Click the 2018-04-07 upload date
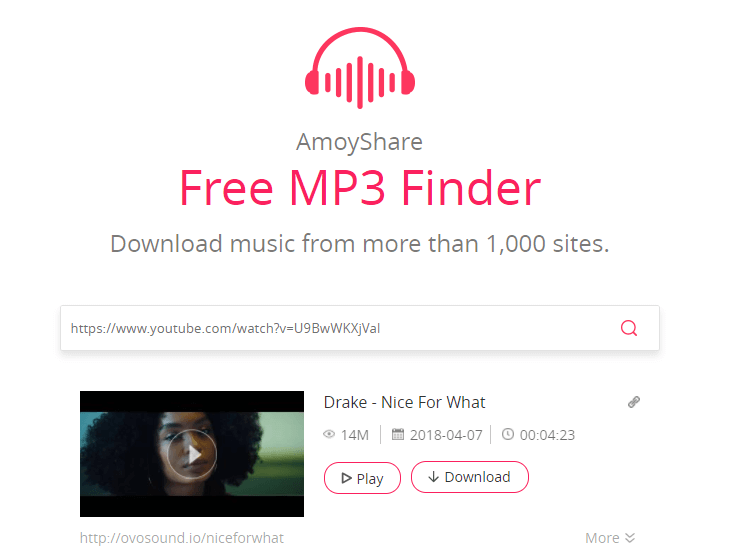This screenshot has width=750, height=558. pyautogui.click(x=446, y=435)
